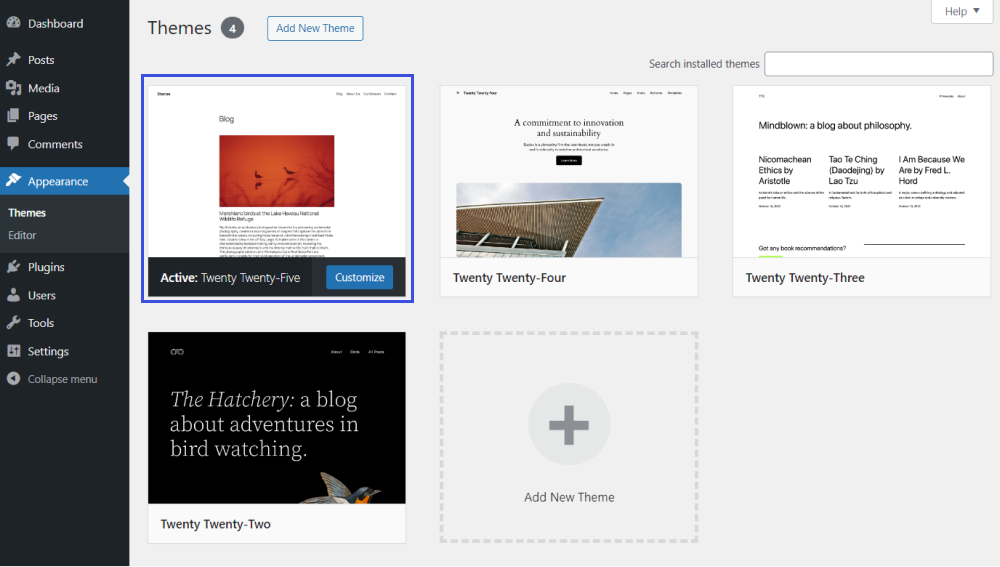Click the Add New Theme placeholder text
1000x567 pixels.
click(570, 497)
